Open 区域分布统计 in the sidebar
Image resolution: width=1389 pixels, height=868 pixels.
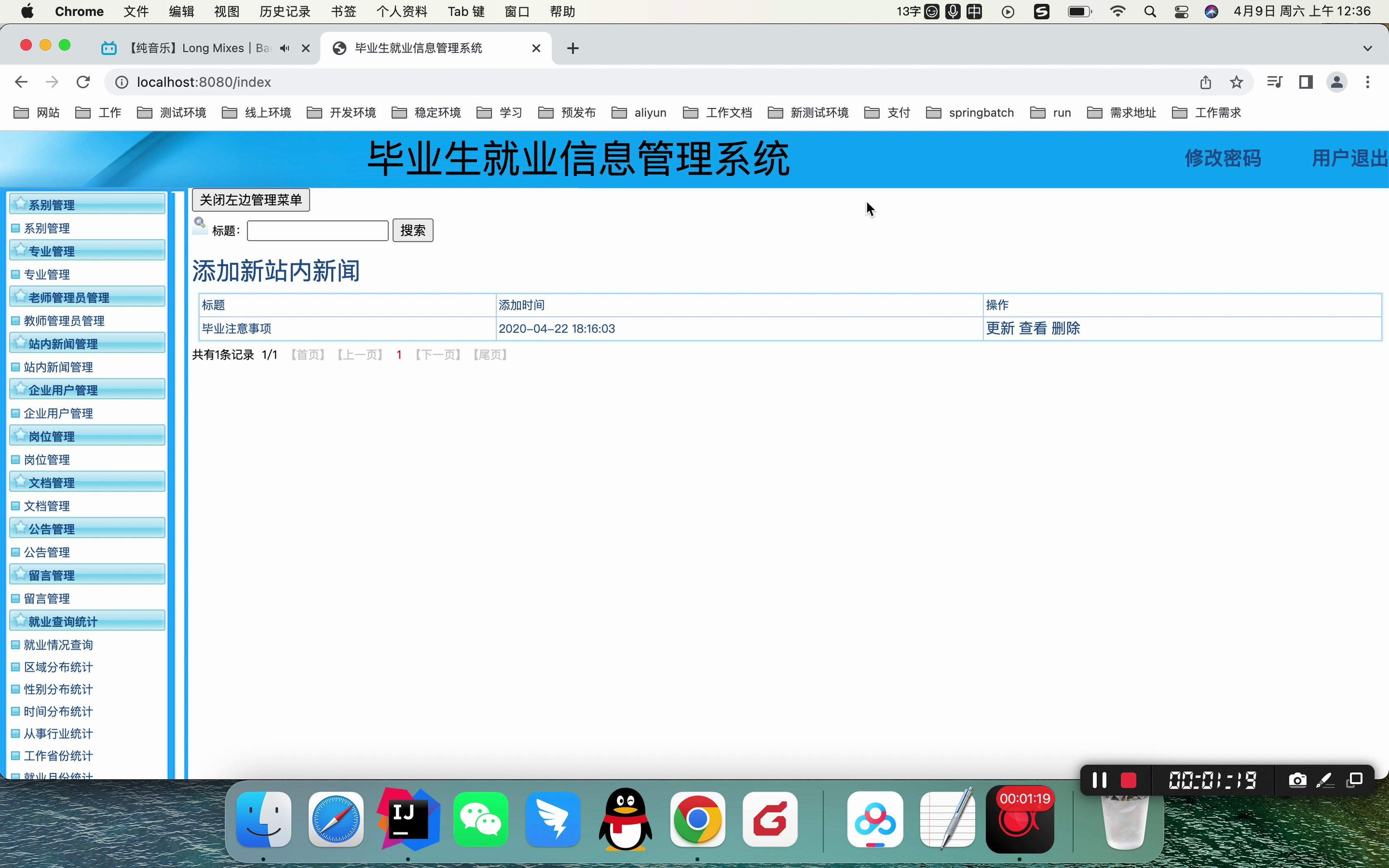58,667
